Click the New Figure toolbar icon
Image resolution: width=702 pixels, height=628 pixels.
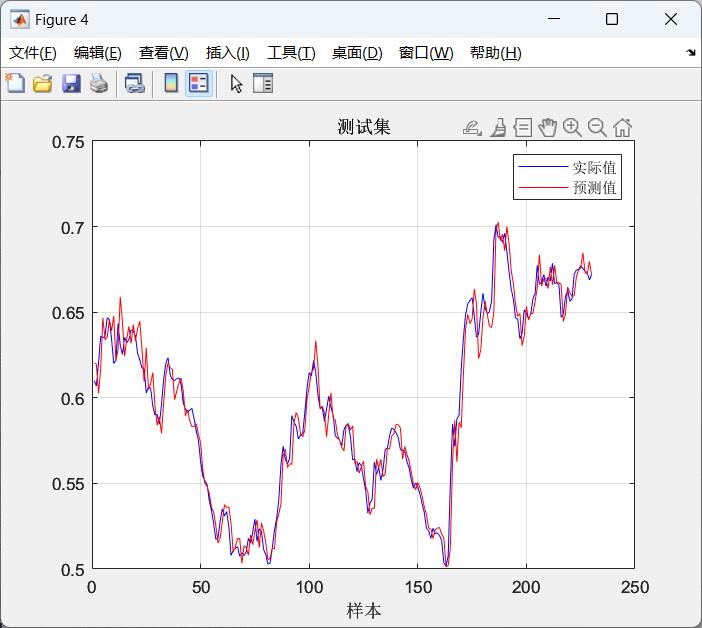15,84
